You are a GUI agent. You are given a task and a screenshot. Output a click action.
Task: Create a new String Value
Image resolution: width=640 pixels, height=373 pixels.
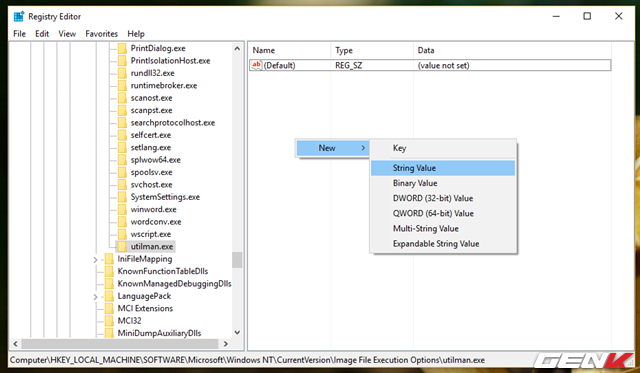point(443,168)
